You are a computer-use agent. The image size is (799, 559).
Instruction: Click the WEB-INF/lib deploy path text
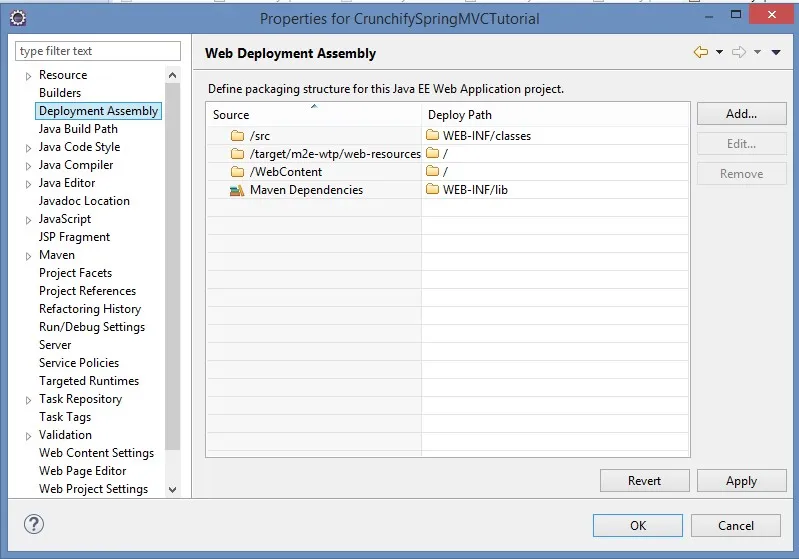[x=475, y=190]
